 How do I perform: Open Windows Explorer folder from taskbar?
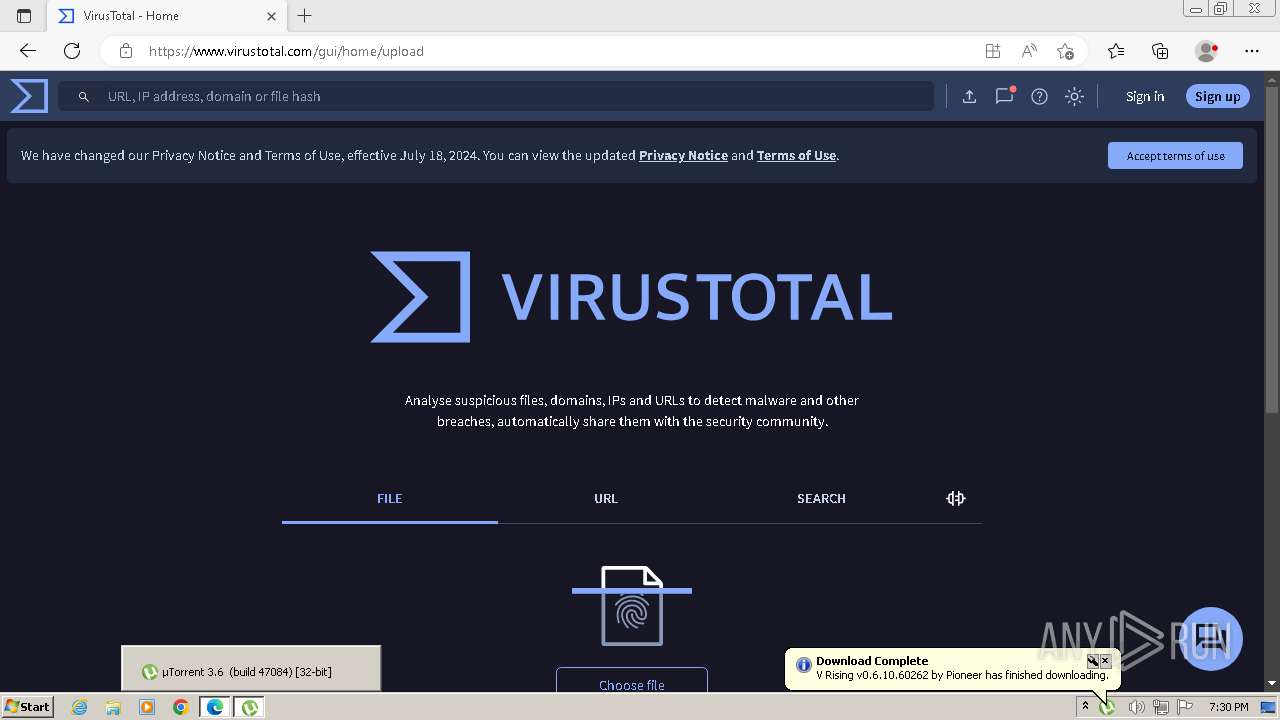coord(113,707)
